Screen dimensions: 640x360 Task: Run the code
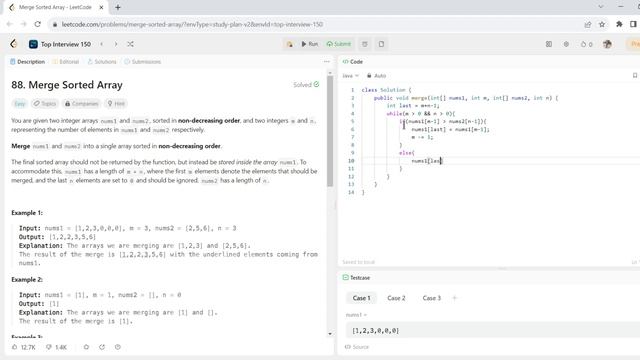coord(309,44)
